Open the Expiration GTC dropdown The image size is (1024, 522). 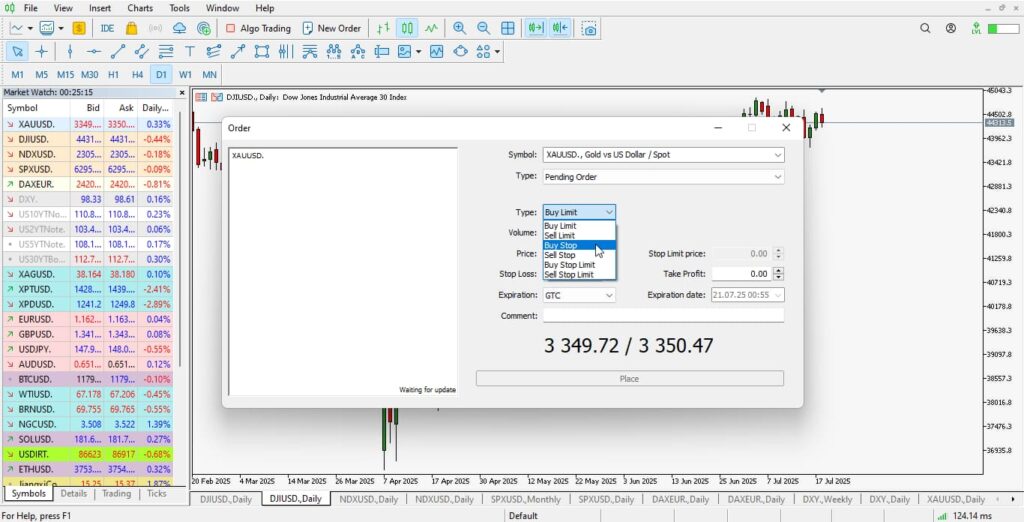click(x=609, y=295)
